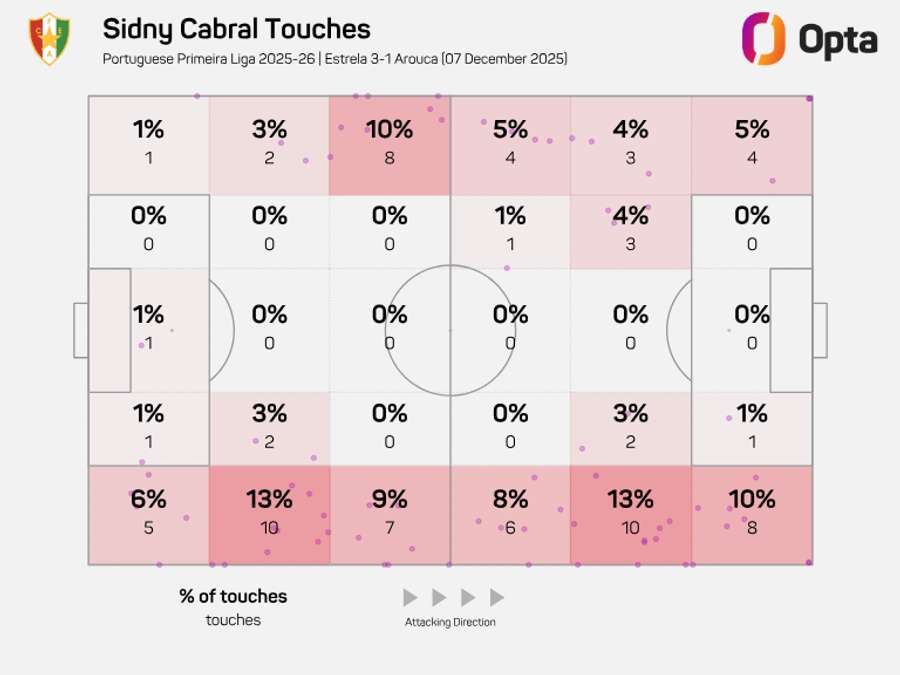Click the 'Attacking Direction' caption

coord(450,622)
